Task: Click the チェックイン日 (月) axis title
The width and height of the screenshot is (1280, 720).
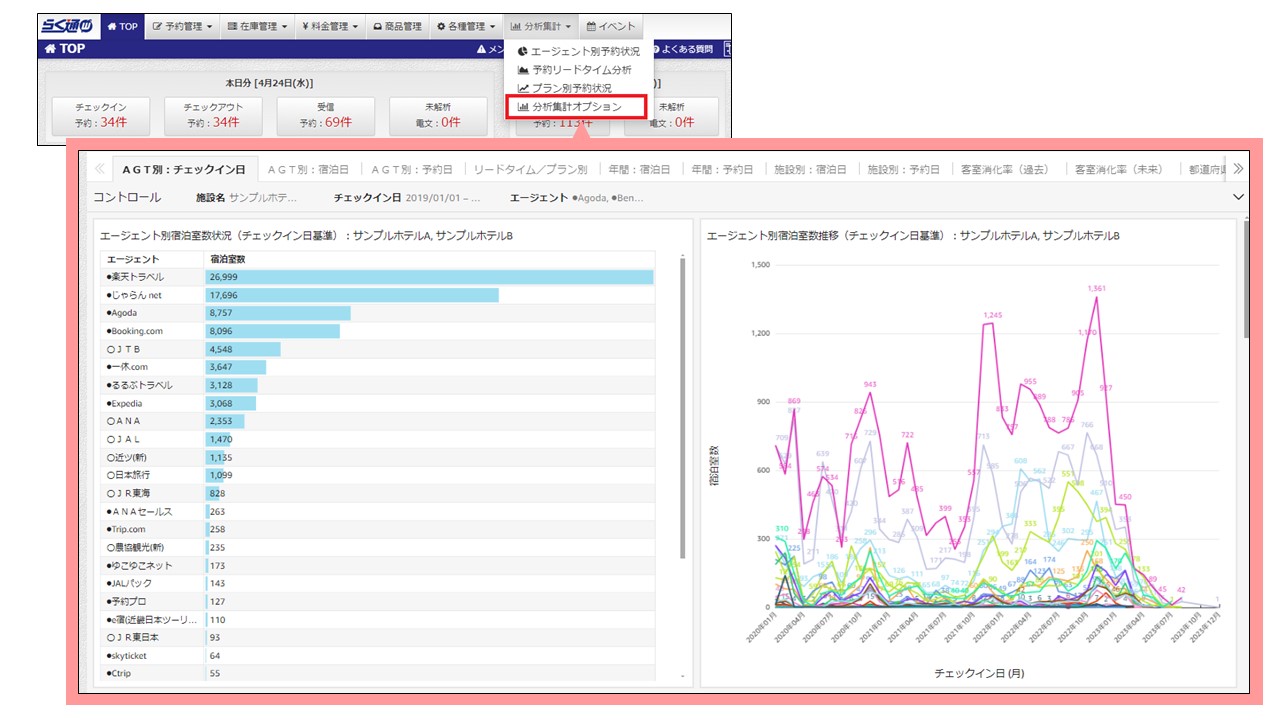Action: click(x=978, y=673)
